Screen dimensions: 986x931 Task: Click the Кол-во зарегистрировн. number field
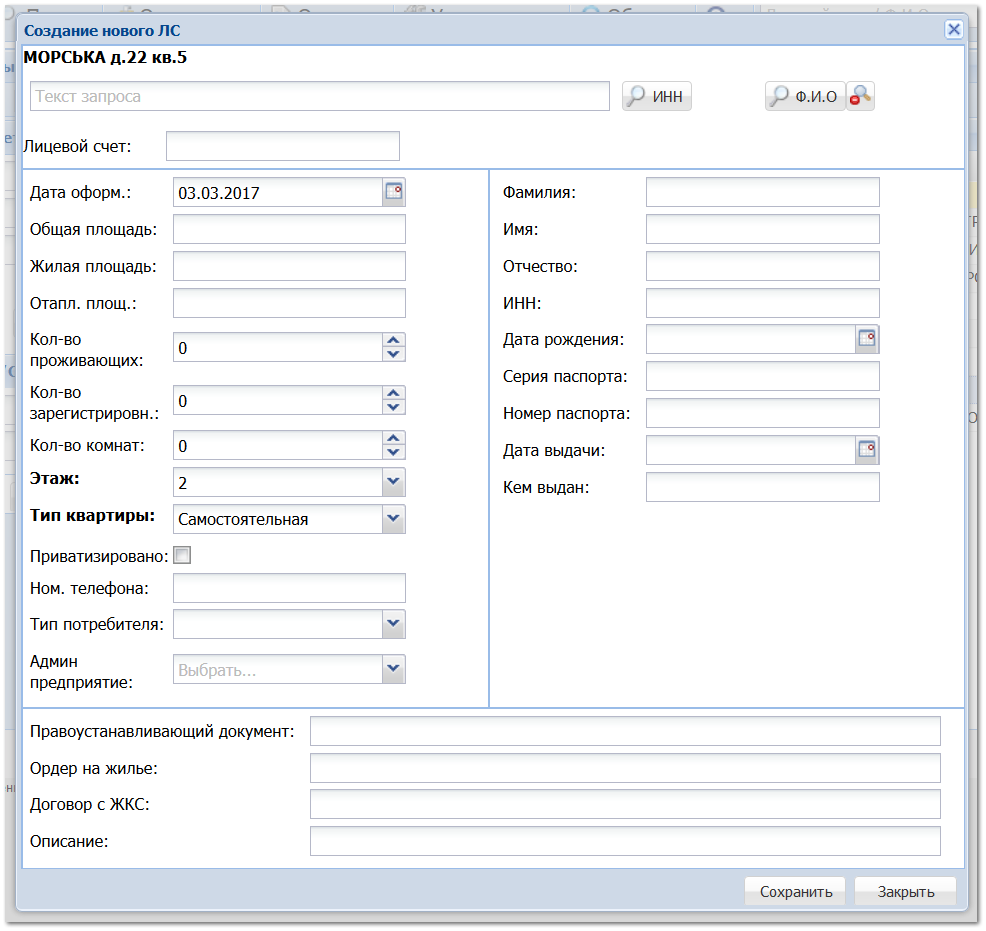point(278,400)
